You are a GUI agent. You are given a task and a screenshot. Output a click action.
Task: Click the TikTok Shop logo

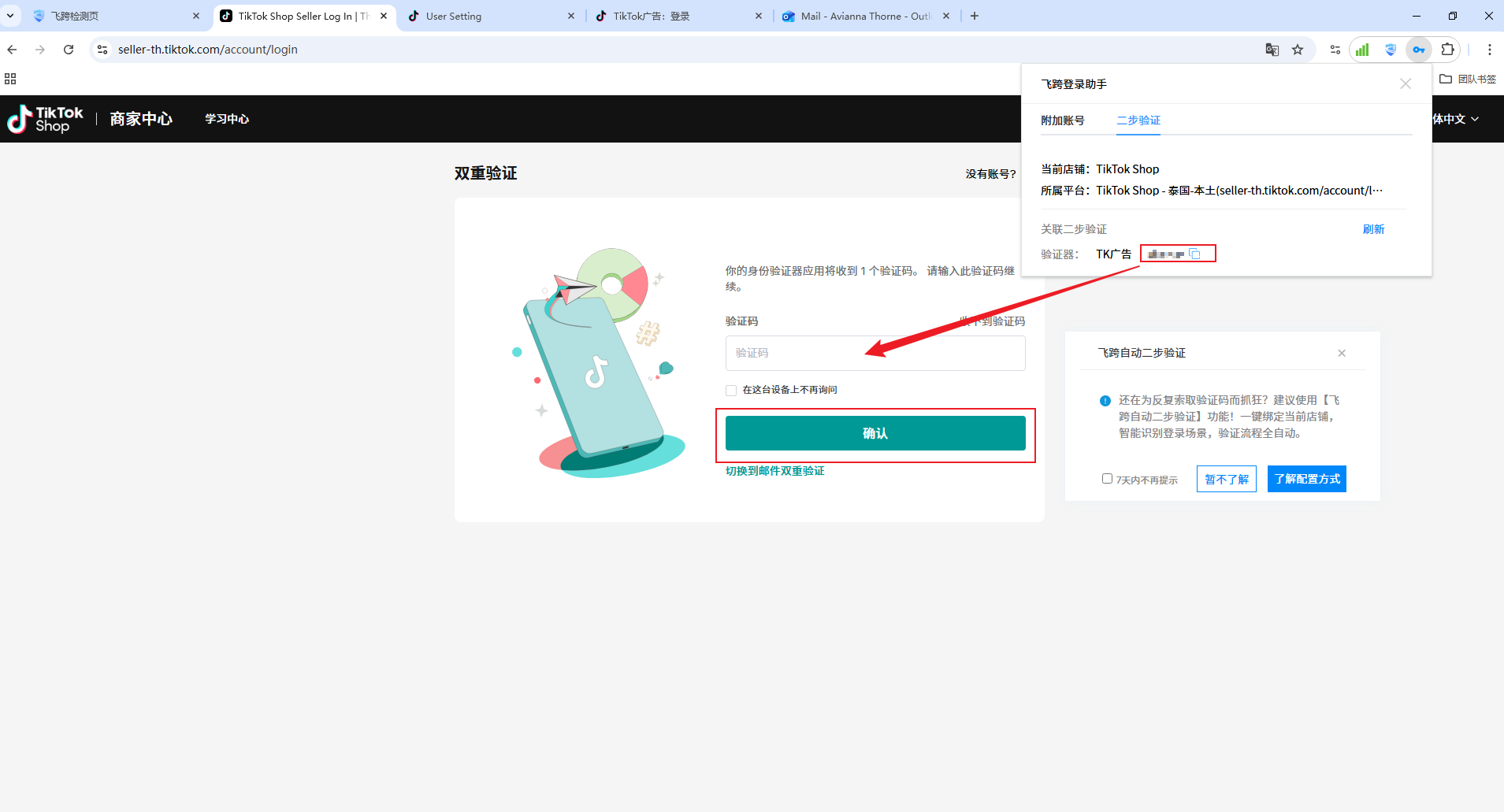46,119
